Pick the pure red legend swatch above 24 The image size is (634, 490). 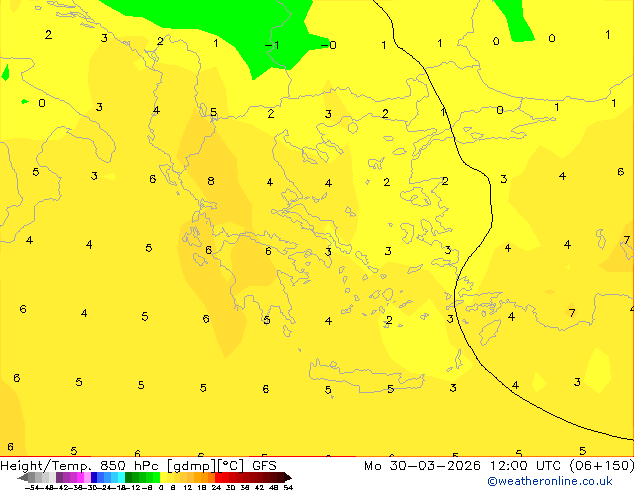(218, 477)
